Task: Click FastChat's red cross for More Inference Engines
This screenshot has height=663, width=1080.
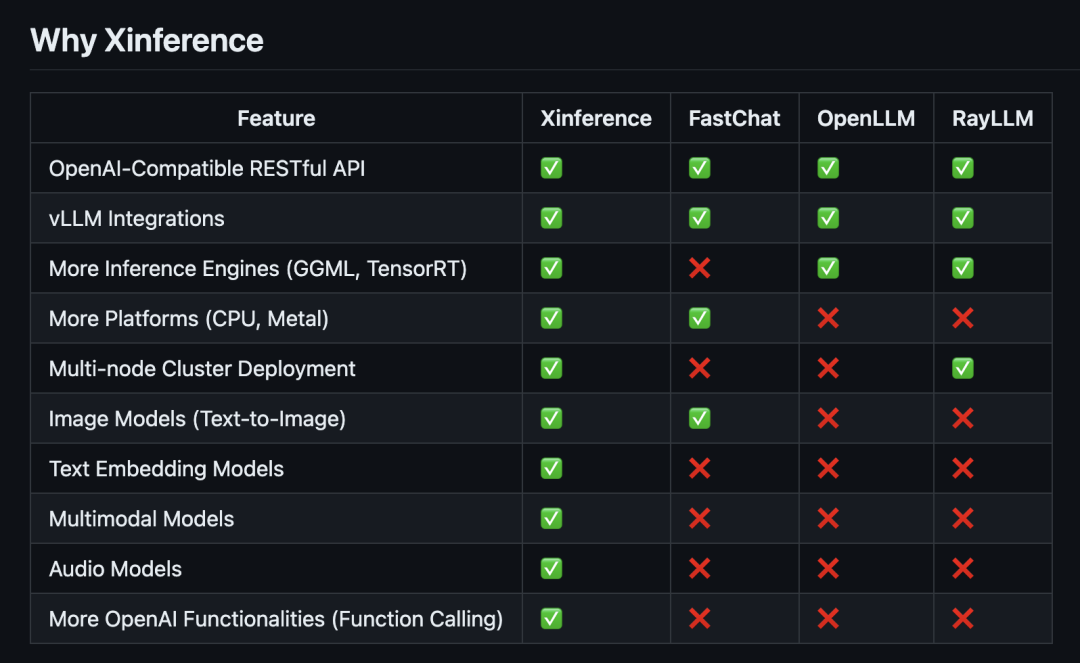Action: [700, 268]
